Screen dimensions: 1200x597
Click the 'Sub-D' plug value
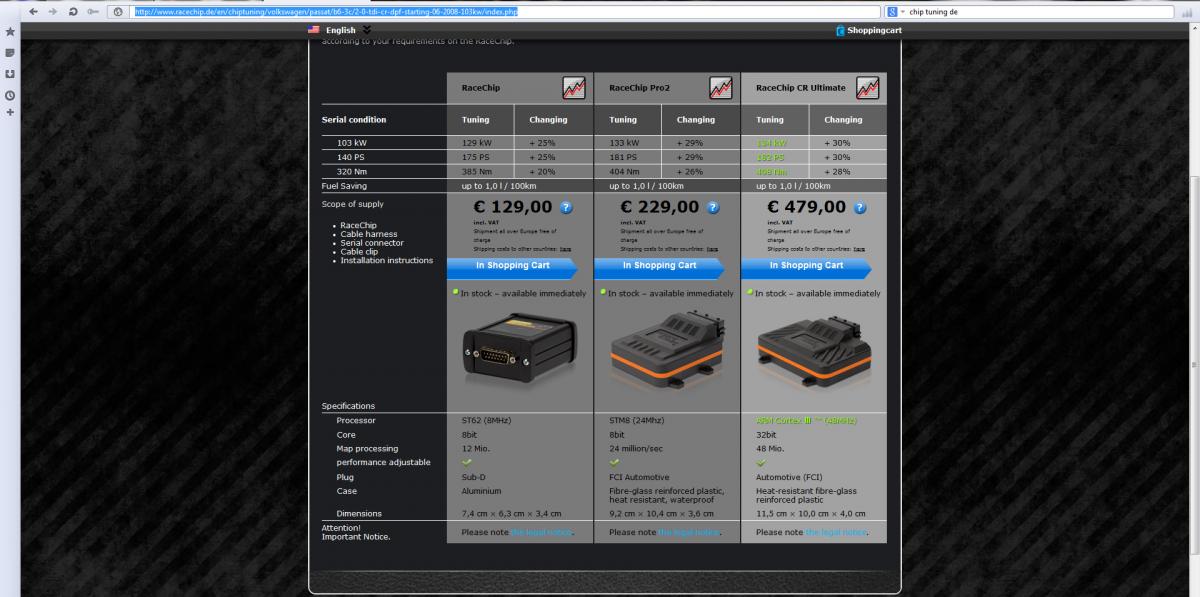(474, 477)
